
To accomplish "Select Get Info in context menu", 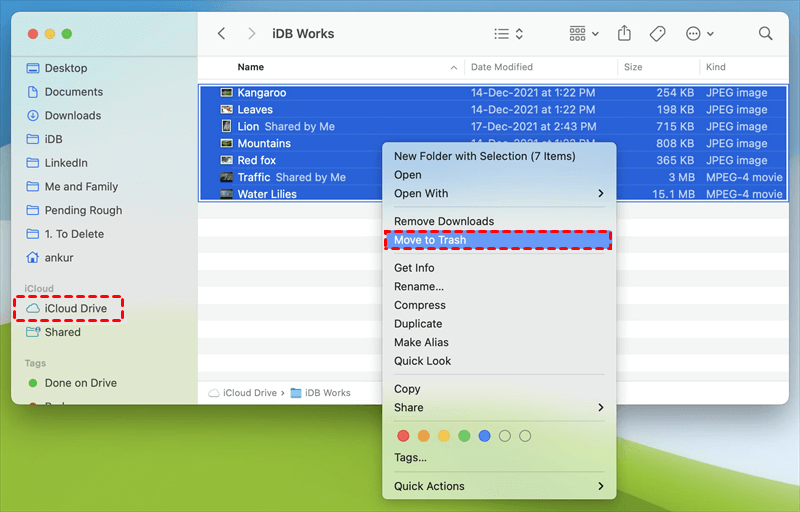I will (414, 268).
